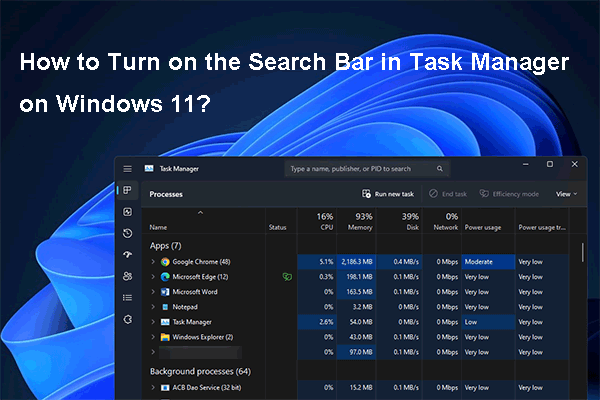Click the Microsoft Word app icon

(x=165, y=292)
